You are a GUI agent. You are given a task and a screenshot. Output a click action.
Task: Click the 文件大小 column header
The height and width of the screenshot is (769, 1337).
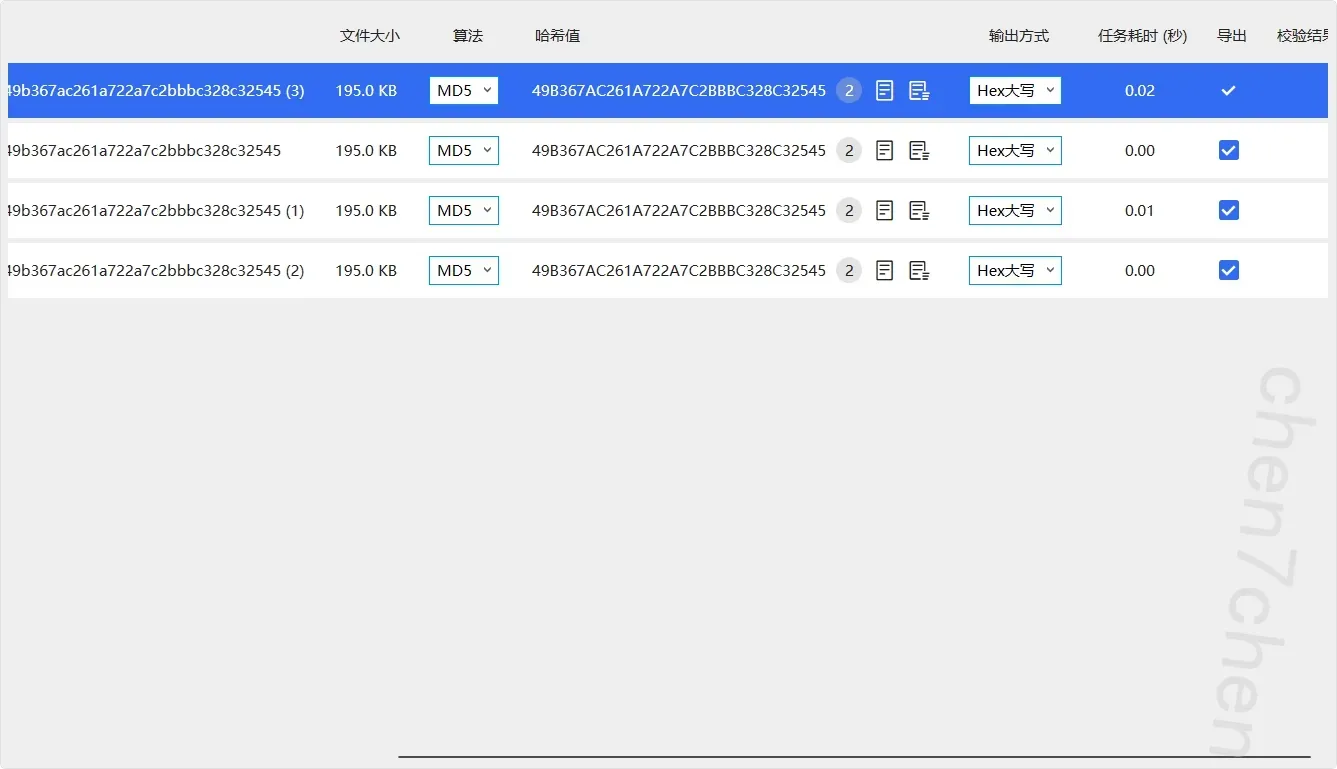pos(369,36)
